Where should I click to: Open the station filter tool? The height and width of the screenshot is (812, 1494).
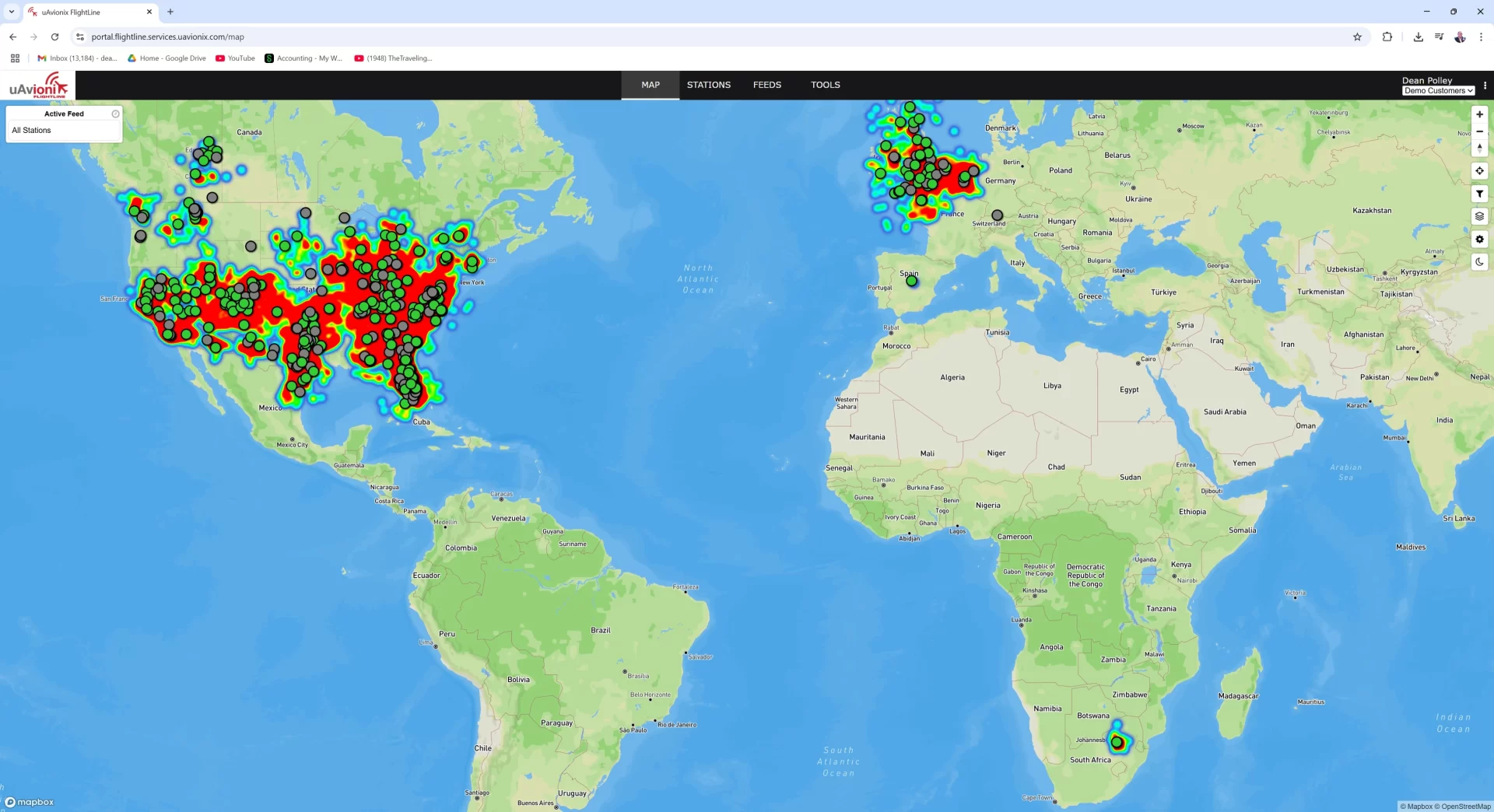1479,194
